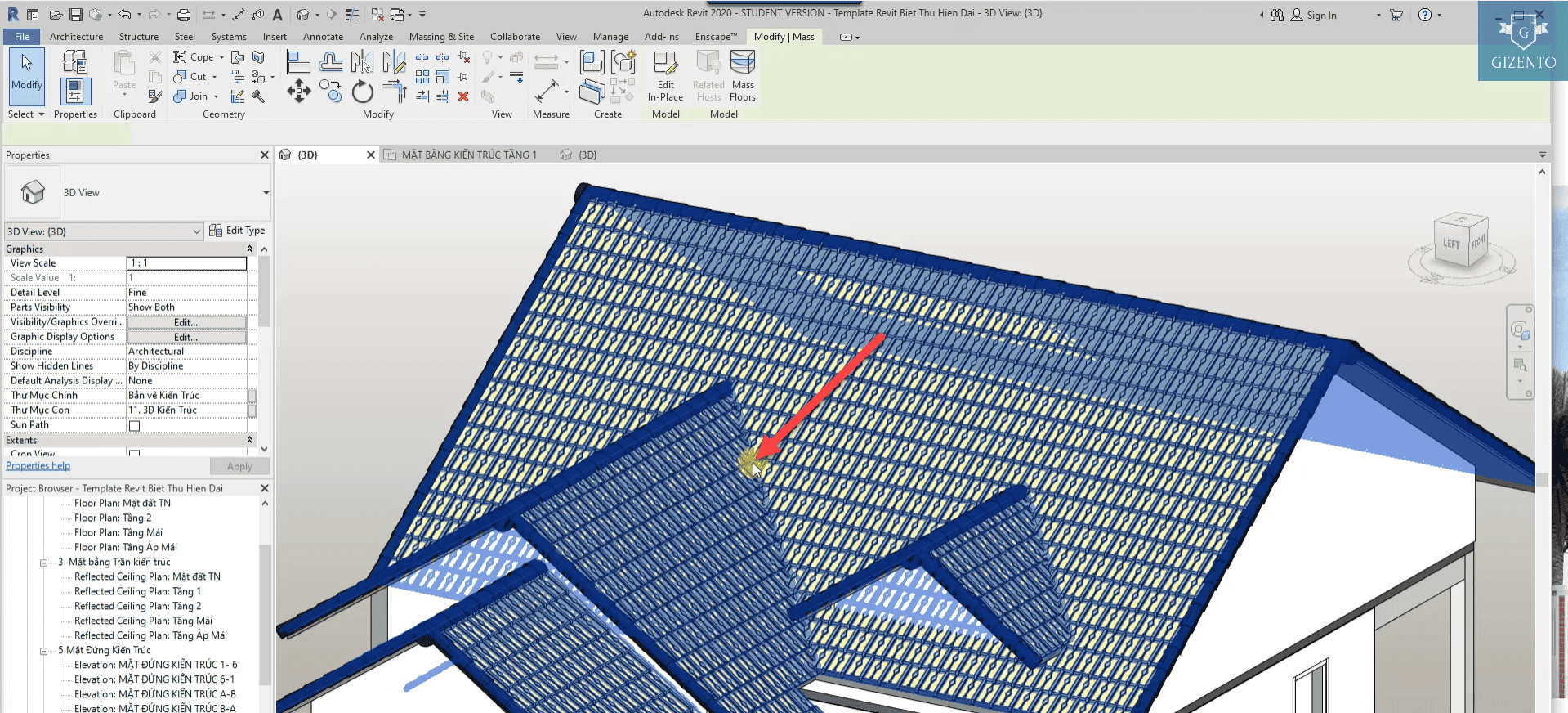1568x713 pixels.
Task: Open the 3D View type selector dropdown
Action: tap(266, 193)
